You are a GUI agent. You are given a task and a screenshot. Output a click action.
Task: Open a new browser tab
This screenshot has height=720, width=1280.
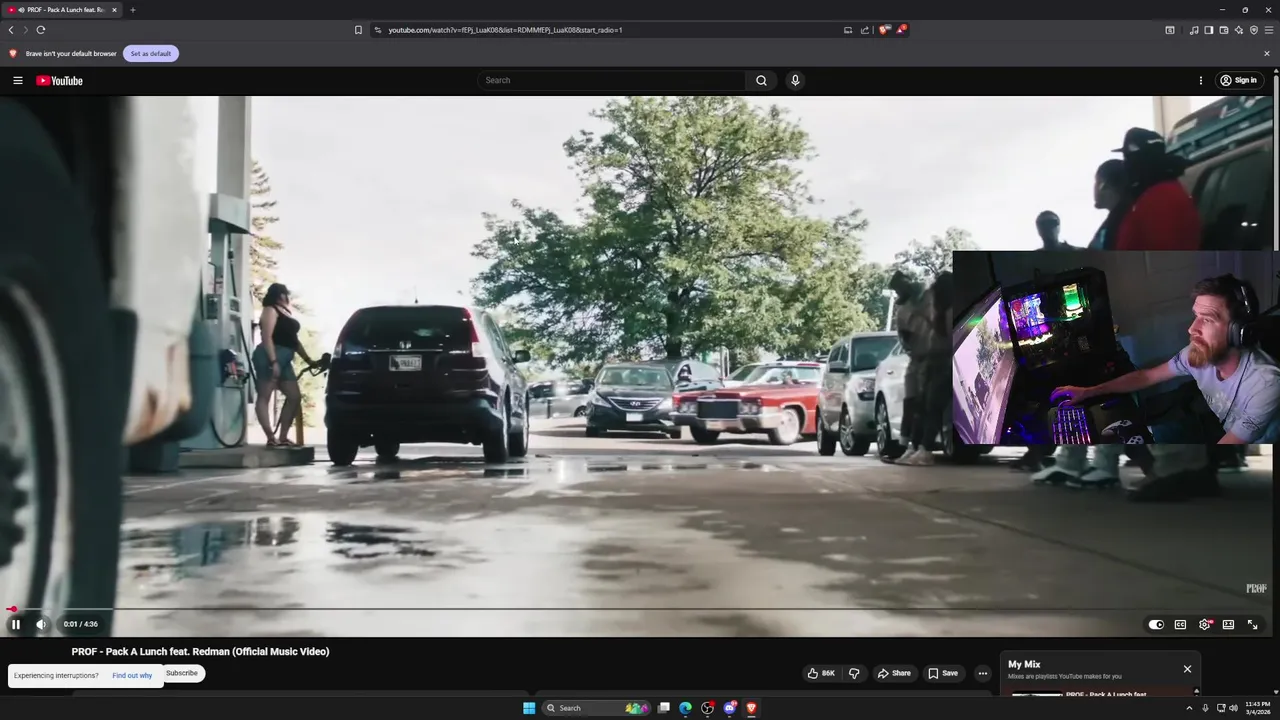click(133, 10)
